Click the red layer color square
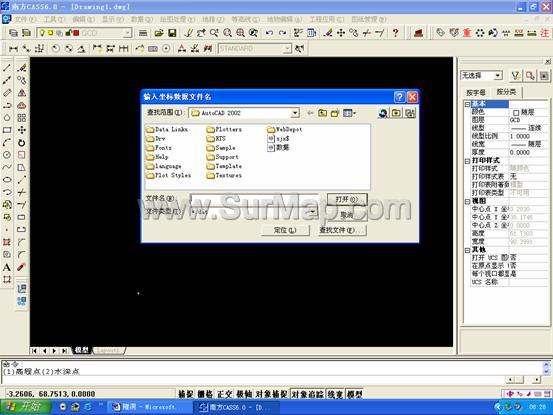The height and width of the screenshot is (415, 553). pyautogui.click(x=76, y=33)
